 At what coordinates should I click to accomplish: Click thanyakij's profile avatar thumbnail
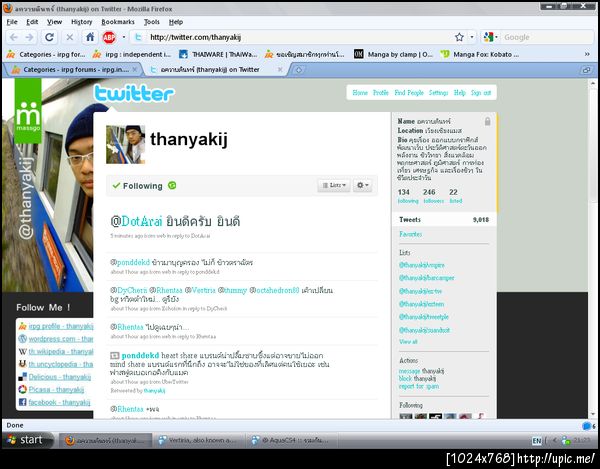coord(126,145)
